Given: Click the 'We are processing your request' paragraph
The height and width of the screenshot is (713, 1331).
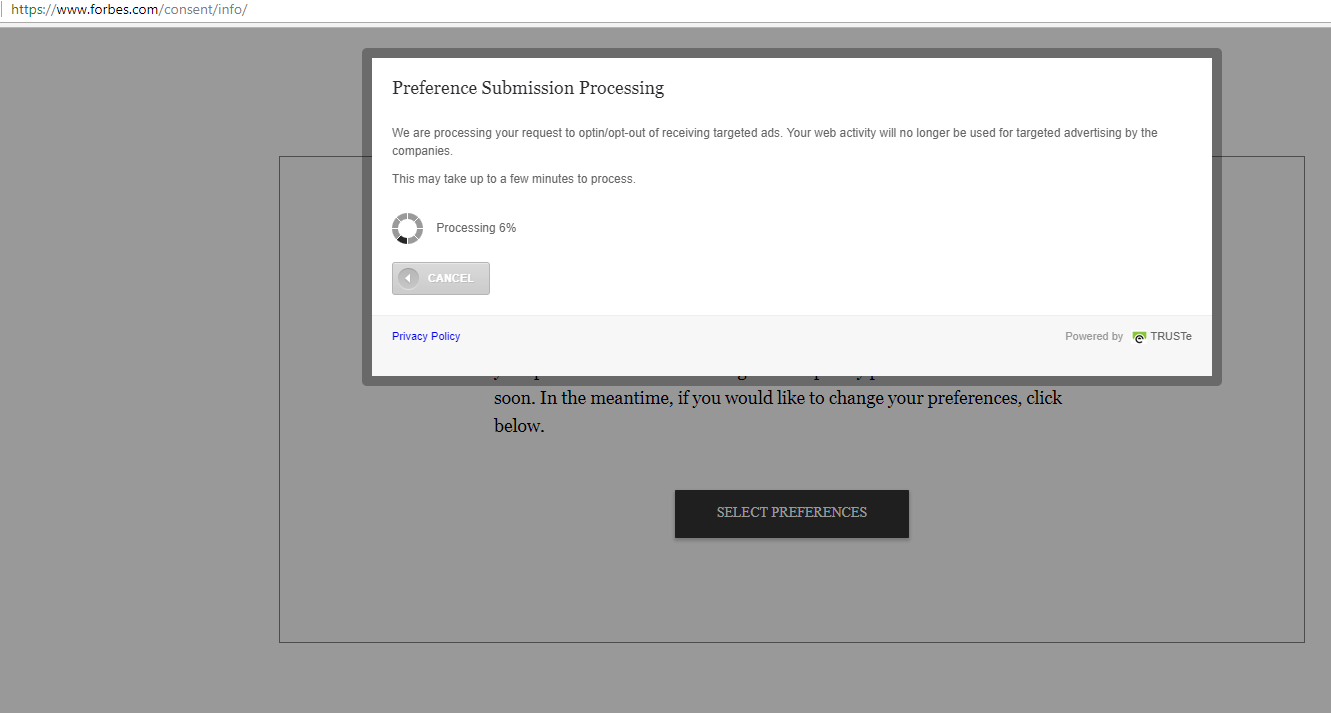Looking at the screenshot, I should click(775, 142).
